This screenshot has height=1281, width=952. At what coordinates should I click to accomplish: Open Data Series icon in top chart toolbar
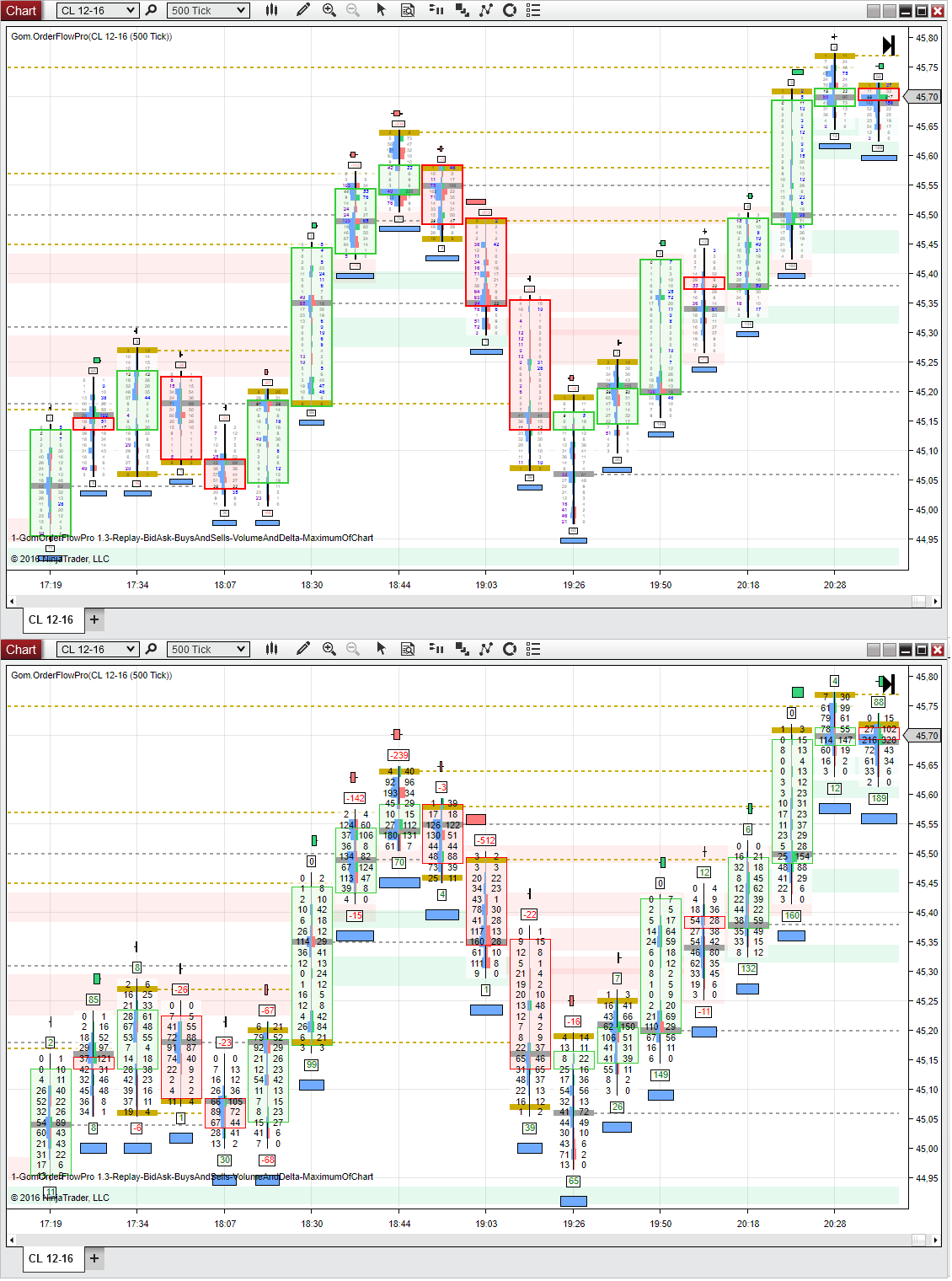click(x=463, y=10)
